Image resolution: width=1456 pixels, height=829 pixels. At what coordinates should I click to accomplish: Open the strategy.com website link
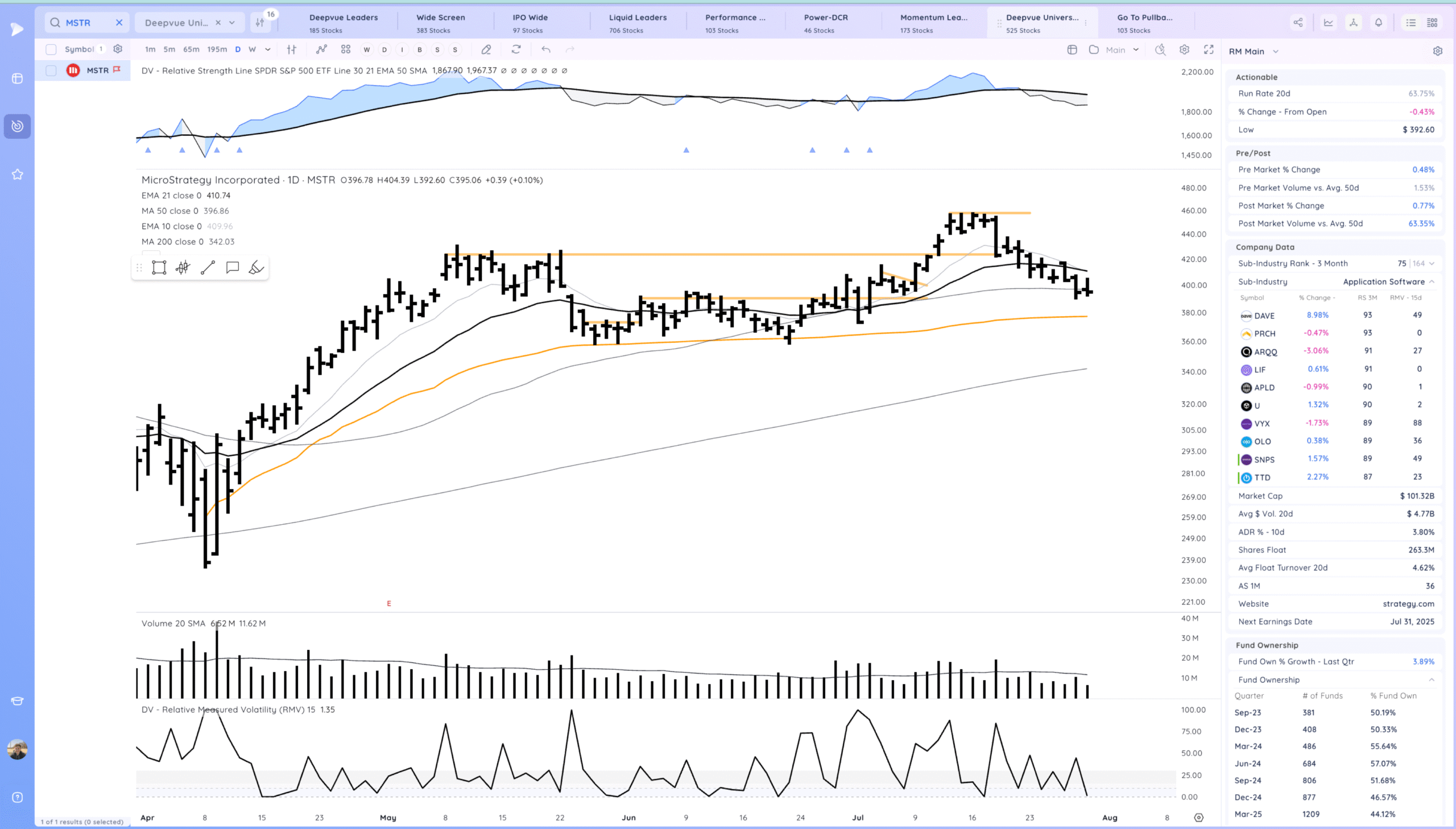click(x=1408, y=603)
